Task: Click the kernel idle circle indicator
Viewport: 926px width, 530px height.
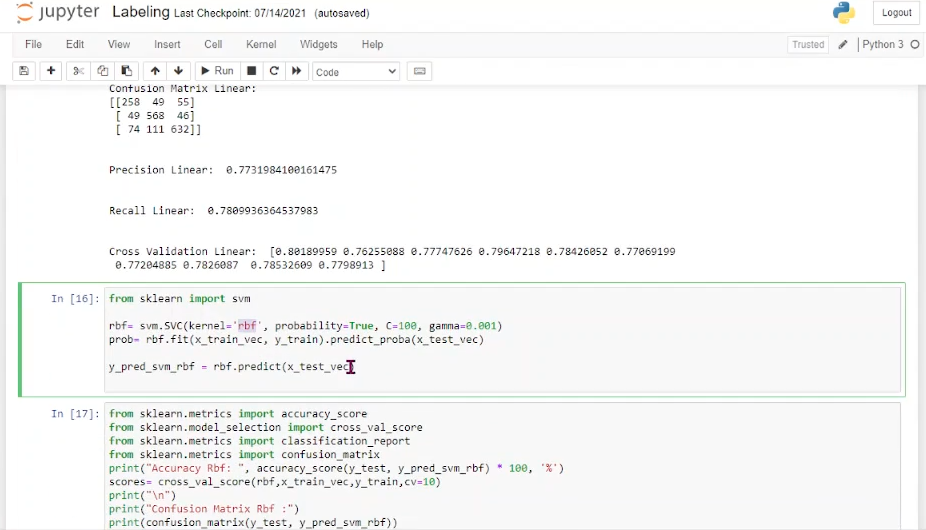Action: click(915, 44)
